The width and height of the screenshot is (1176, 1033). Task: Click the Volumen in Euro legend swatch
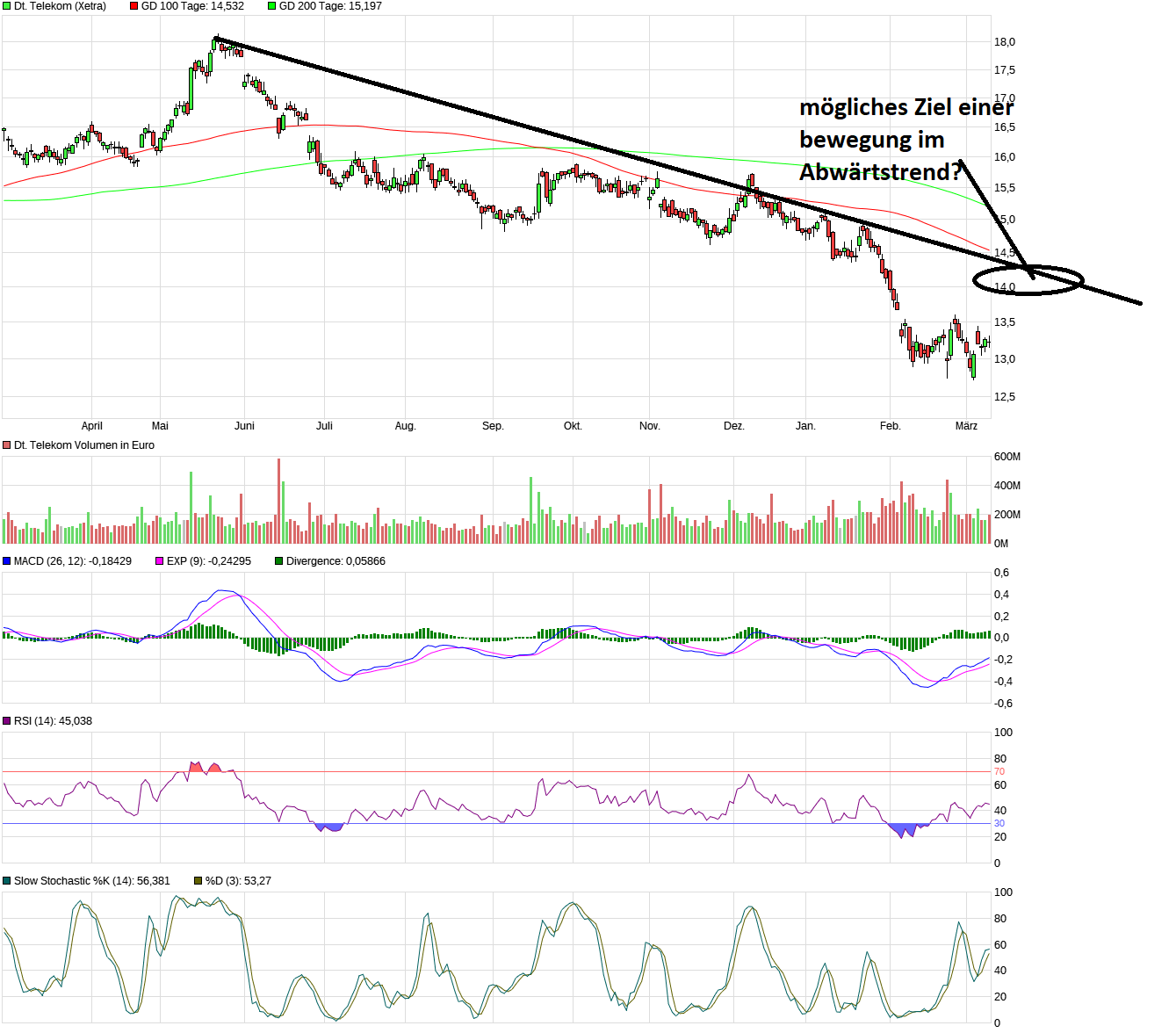tap(7, 445)
